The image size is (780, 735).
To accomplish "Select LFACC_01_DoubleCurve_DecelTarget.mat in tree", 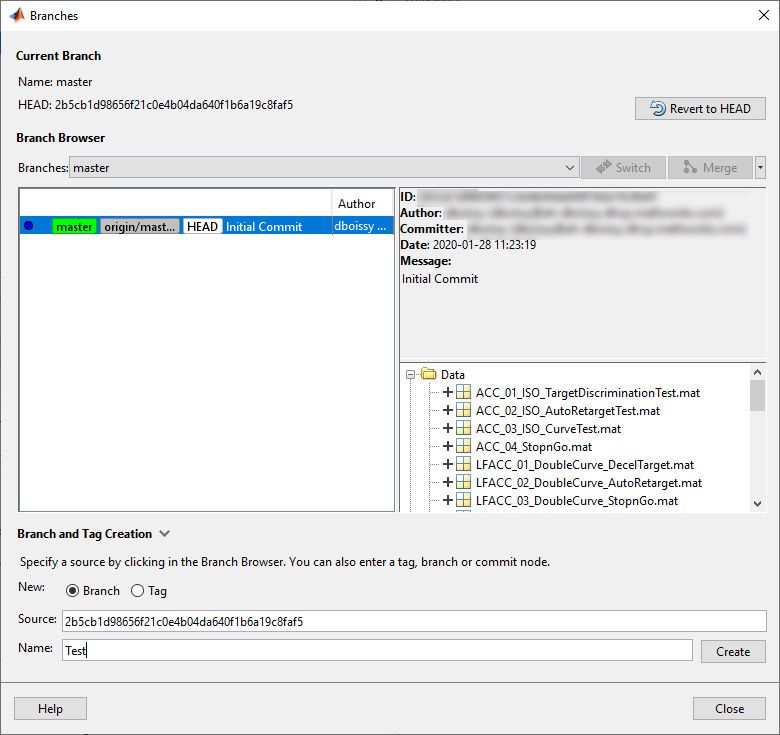I will click(x=585, y=464).
